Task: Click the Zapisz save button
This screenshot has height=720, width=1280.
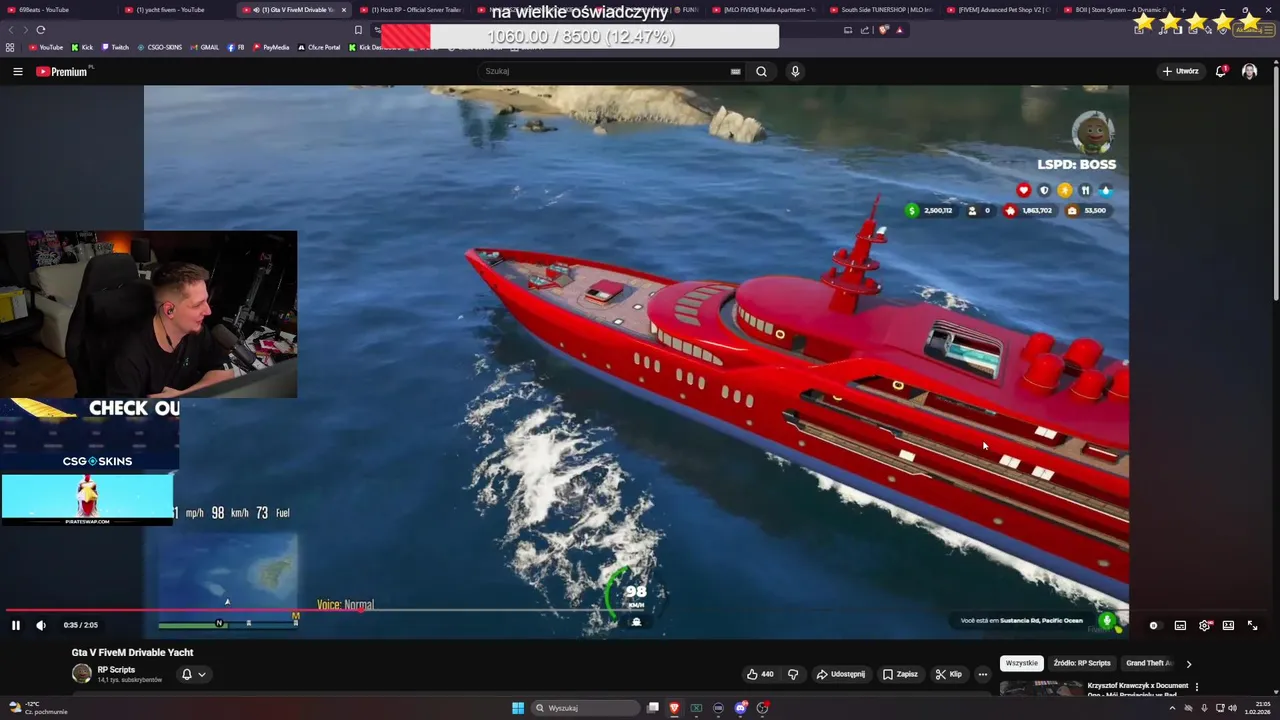Action: point(900,674)
